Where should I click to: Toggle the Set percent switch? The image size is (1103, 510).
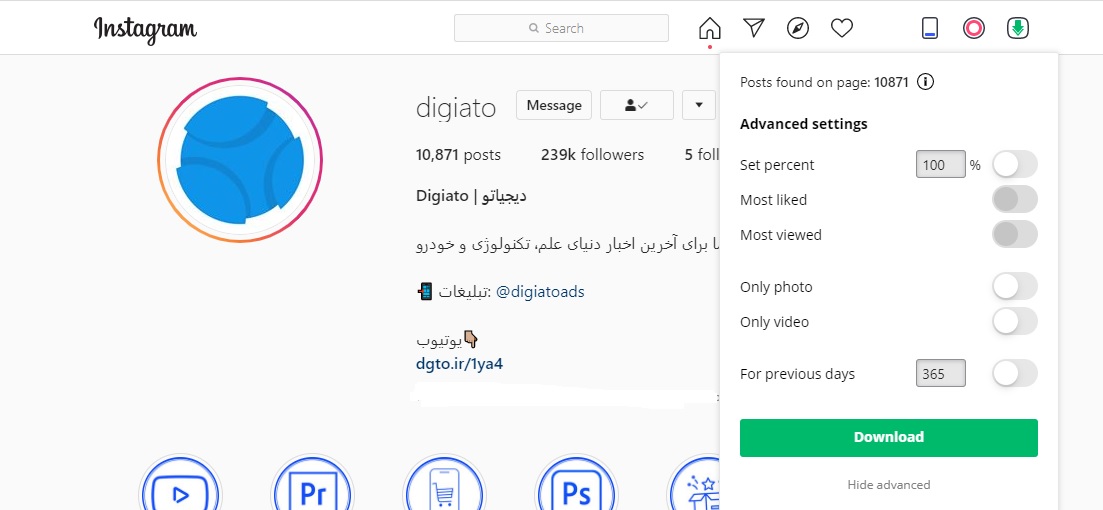(x=1015, y=165)
